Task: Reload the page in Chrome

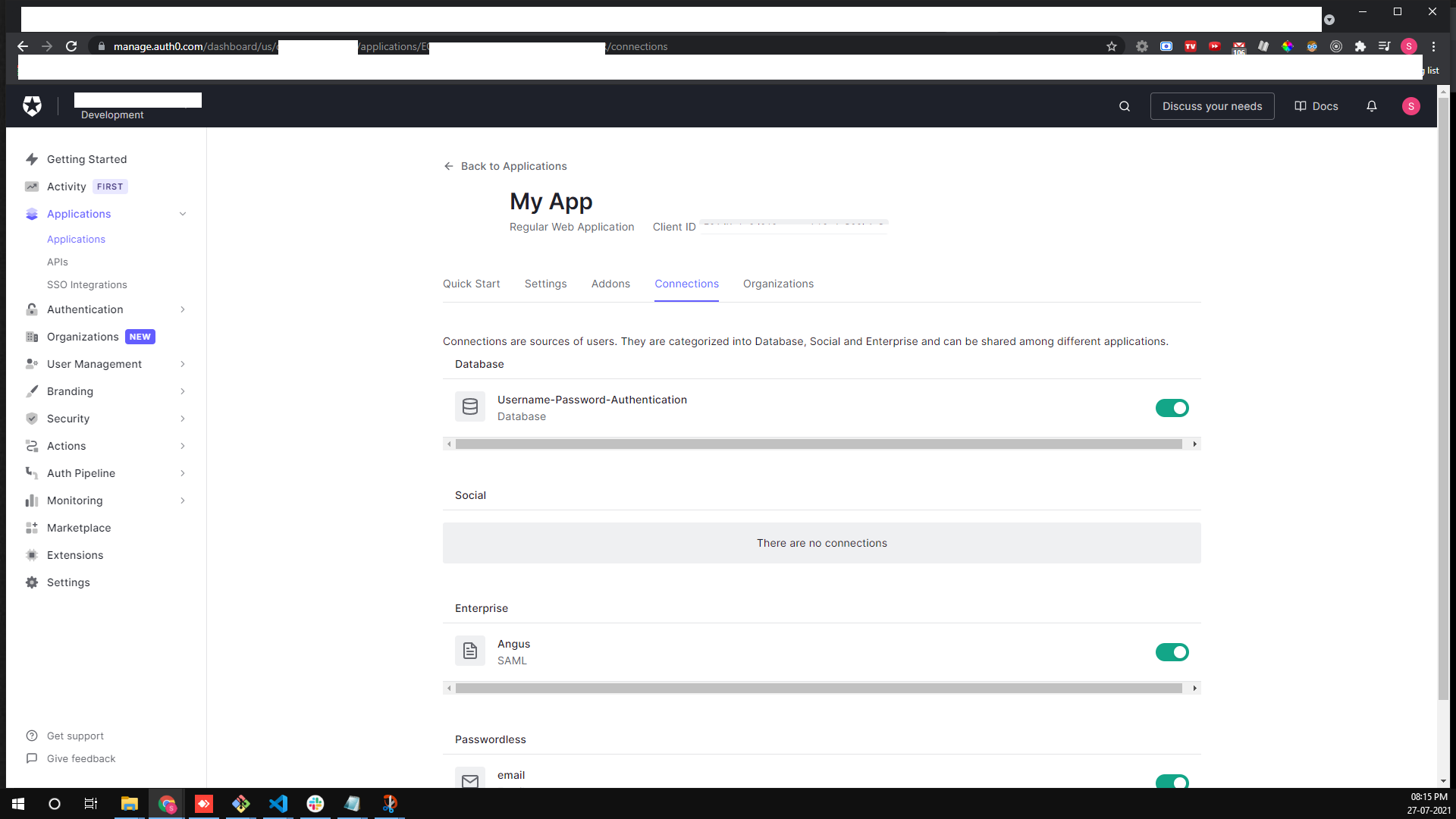Action: [x=71, y=46]
